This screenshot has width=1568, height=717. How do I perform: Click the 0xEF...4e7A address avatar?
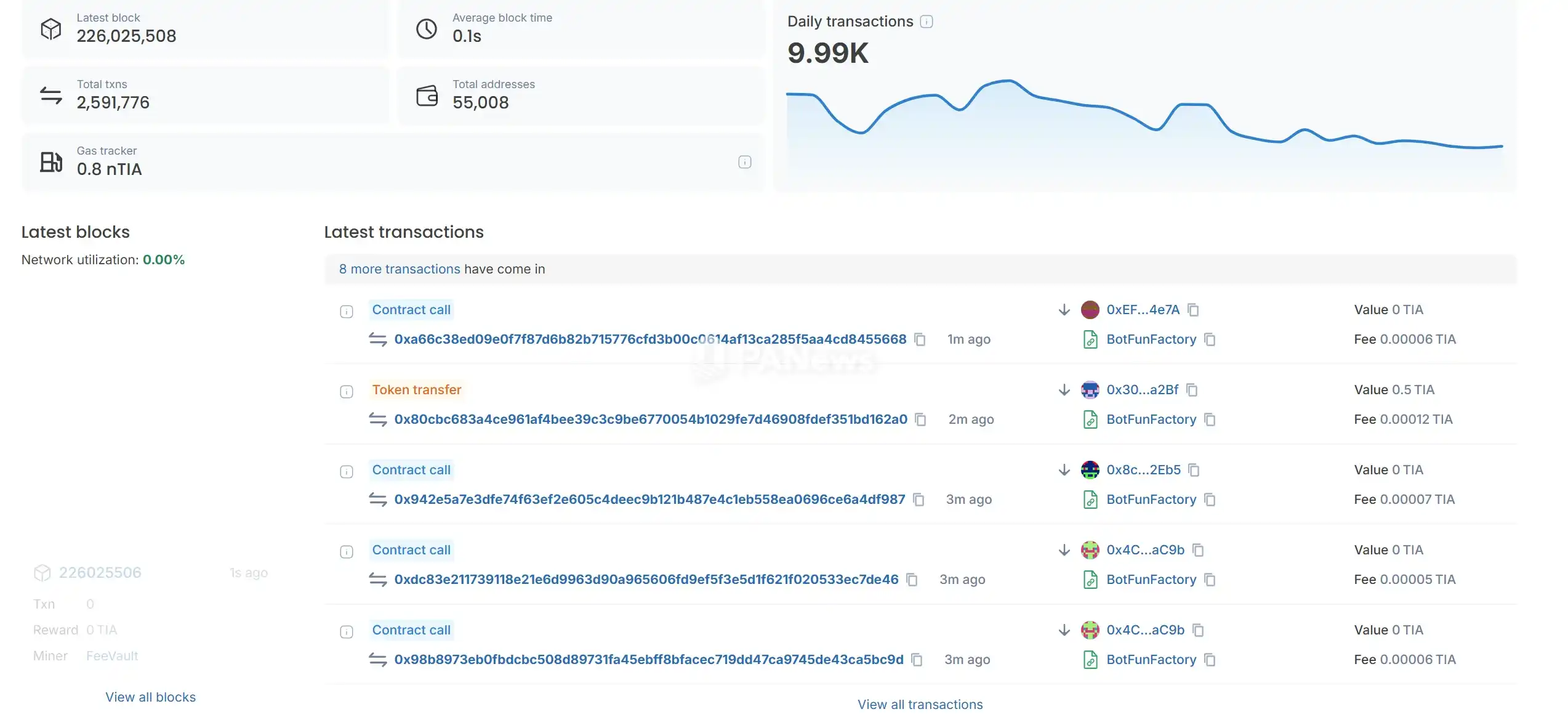click(1090, 310)
